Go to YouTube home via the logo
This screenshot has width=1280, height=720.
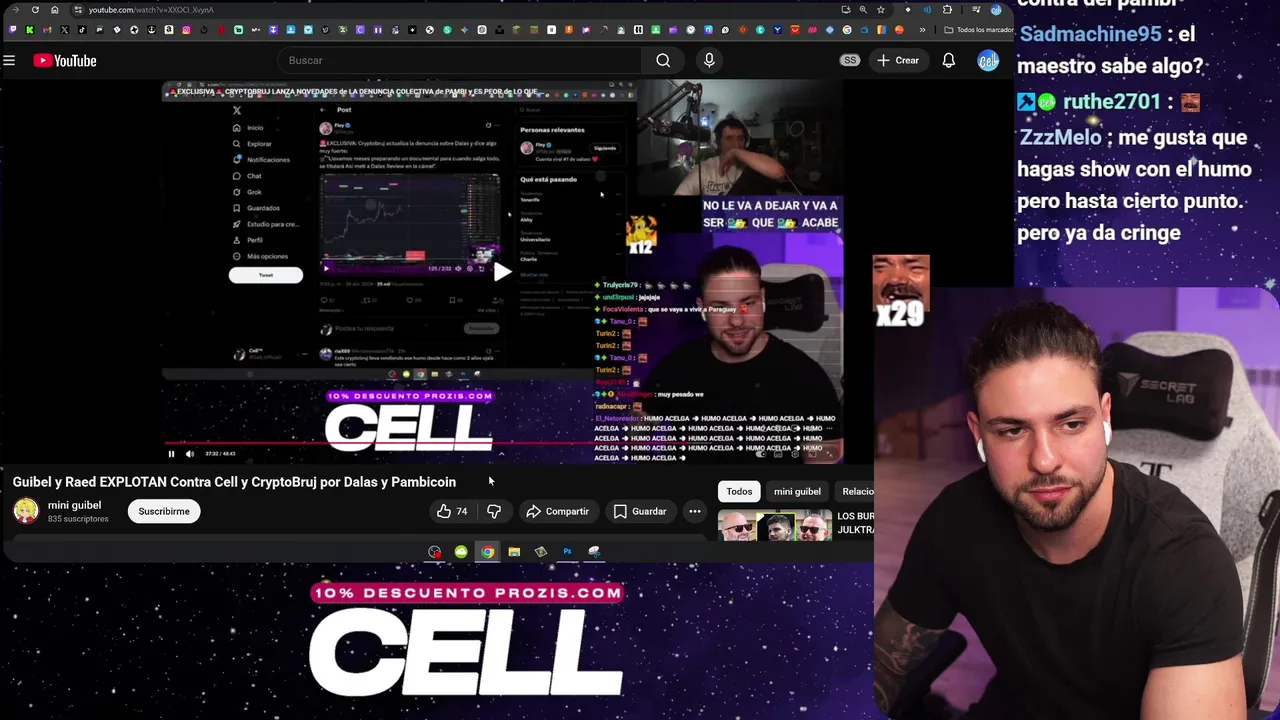65,61
